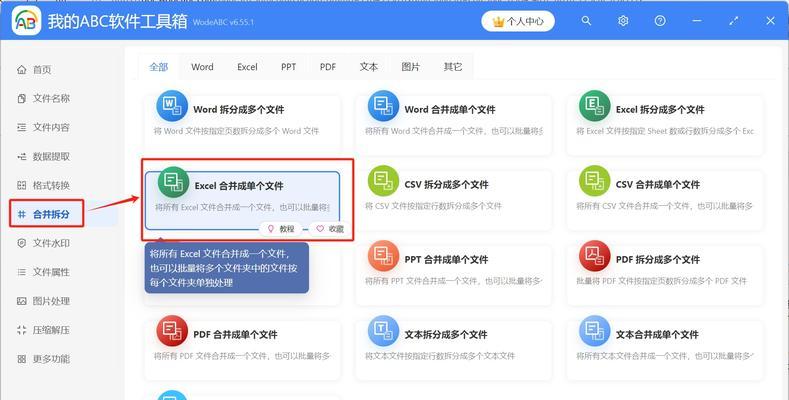The height and width of the screenshot is (400, 789).
Task: Open PDF 合并成单个文件 card title
Action: [x=235, y=335]
